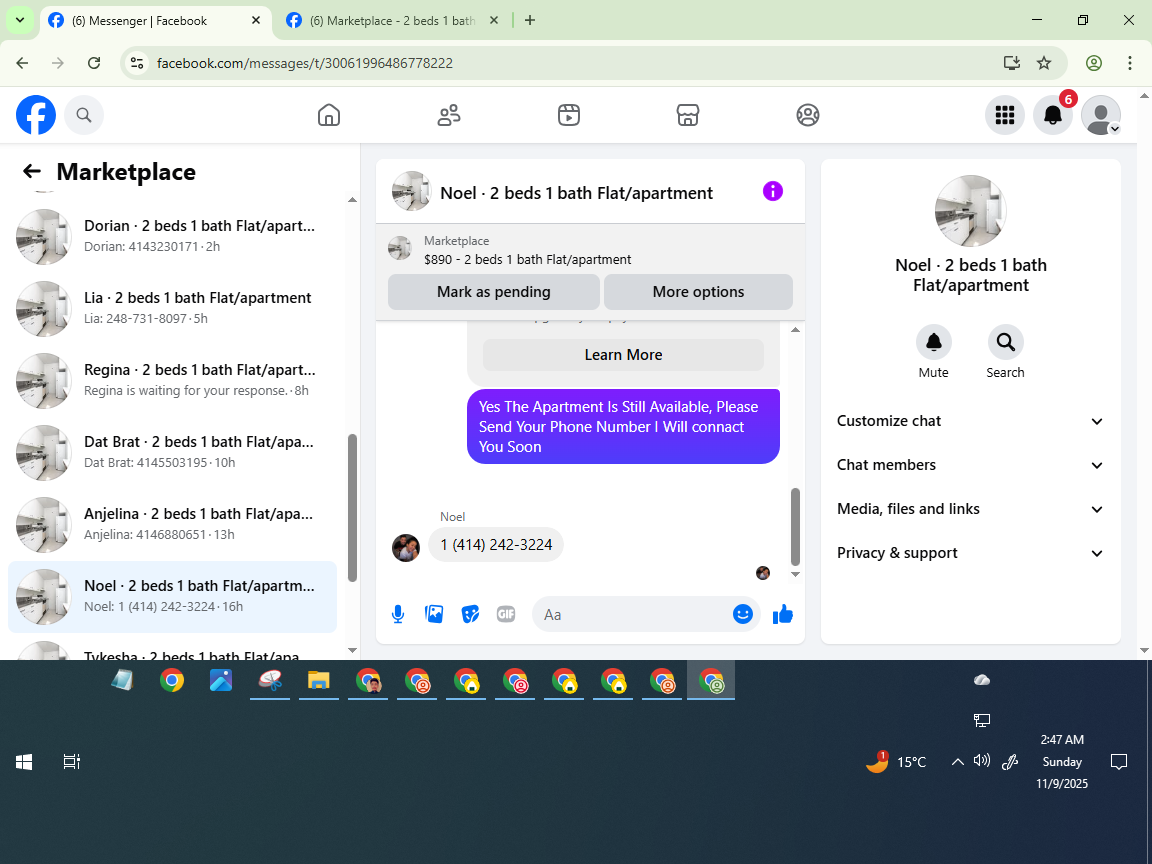Open the tab search dropdown arrow
This screenshot has width=1152, height=864.
20,21
